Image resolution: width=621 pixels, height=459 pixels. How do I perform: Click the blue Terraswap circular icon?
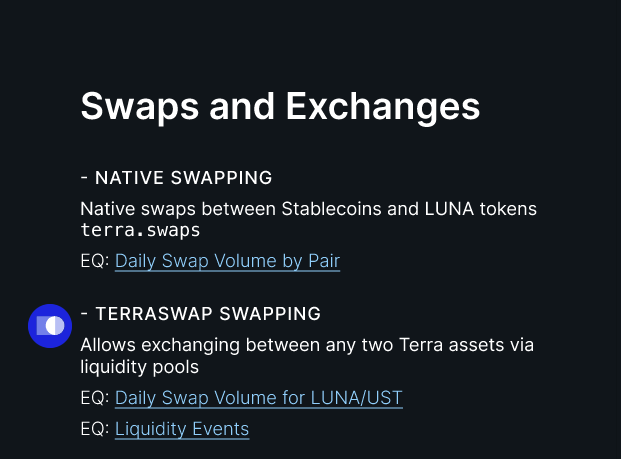coord(50,326)
